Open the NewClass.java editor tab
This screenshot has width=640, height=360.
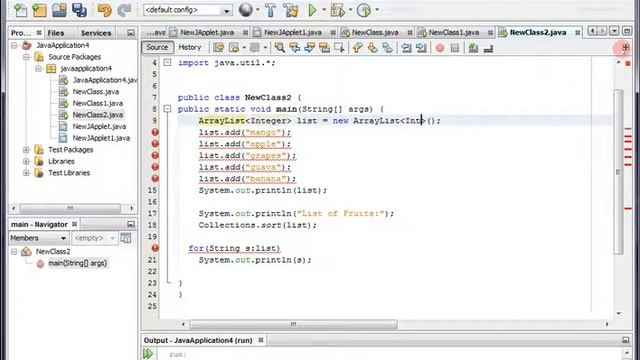[375, 32]
